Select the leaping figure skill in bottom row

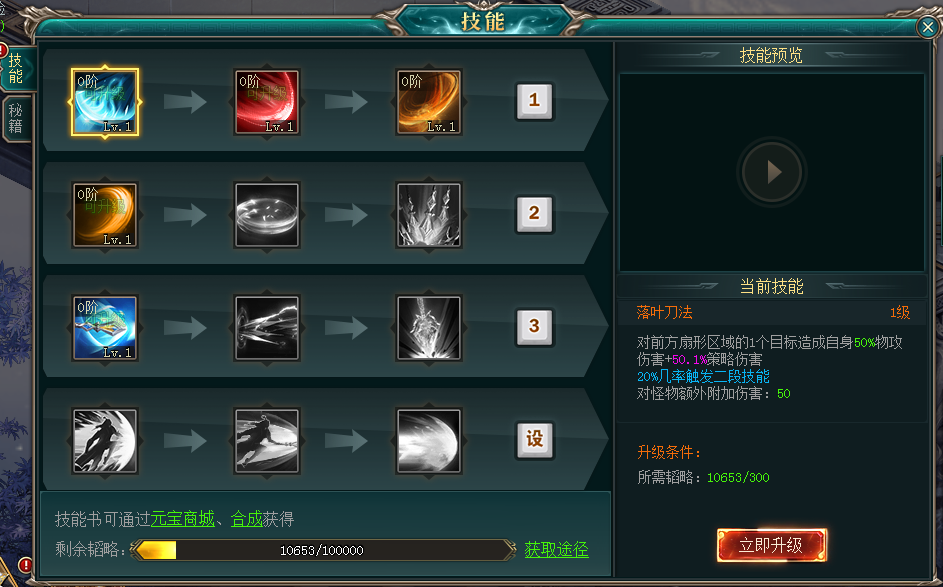pos(105,441)
